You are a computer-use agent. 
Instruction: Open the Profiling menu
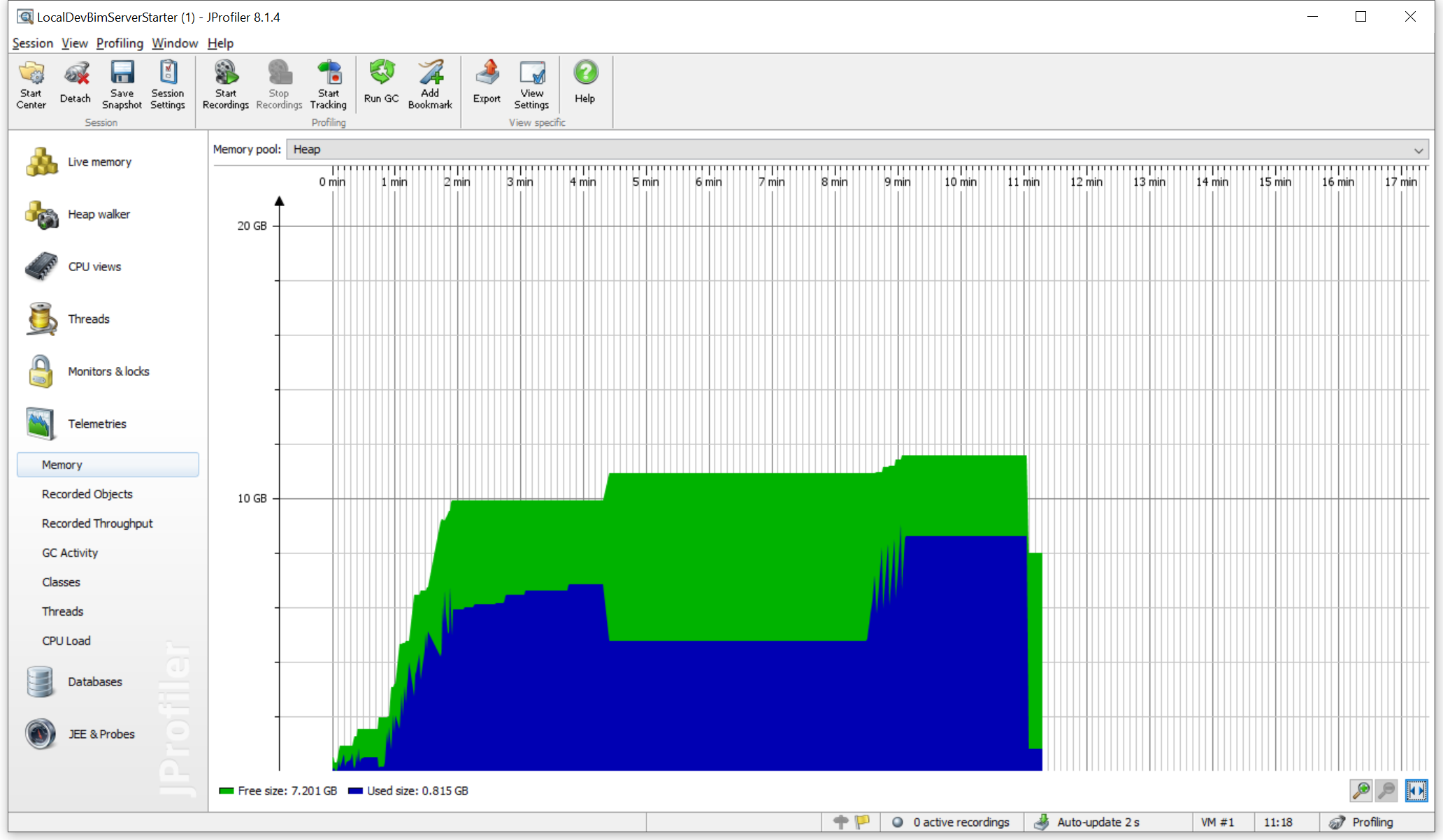[120, 43]
